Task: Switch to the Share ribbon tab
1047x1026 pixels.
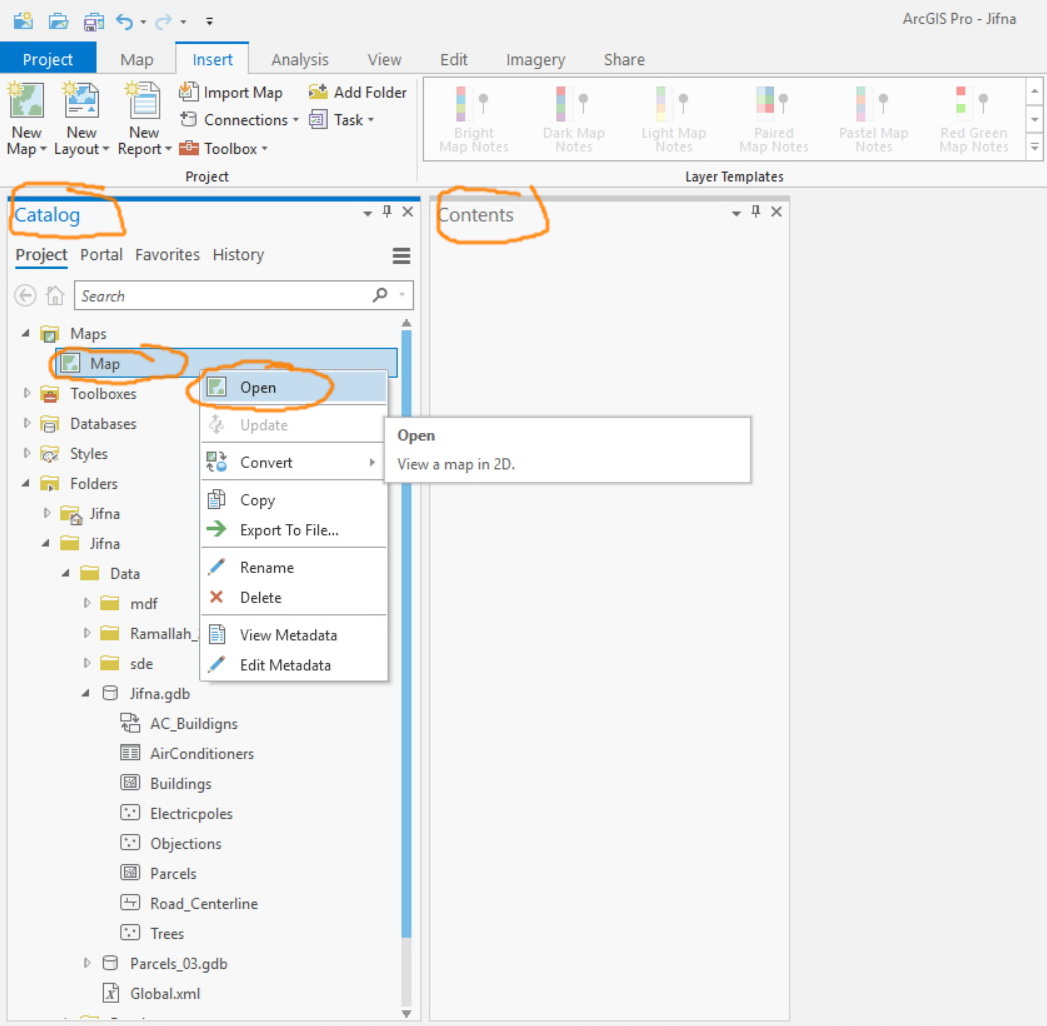Action: 624,59
